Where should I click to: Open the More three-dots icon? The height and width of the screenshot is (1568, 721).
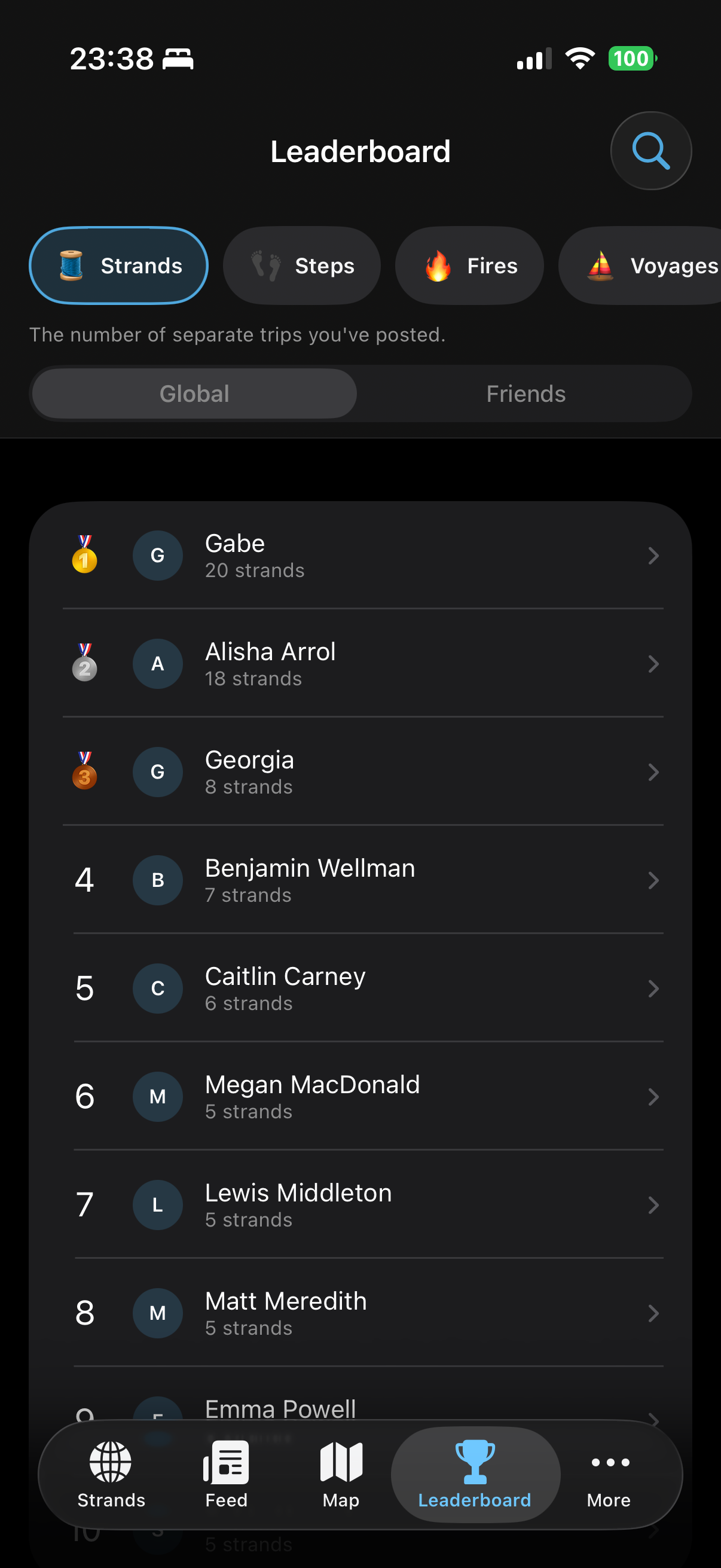[x=609, y=1462]
